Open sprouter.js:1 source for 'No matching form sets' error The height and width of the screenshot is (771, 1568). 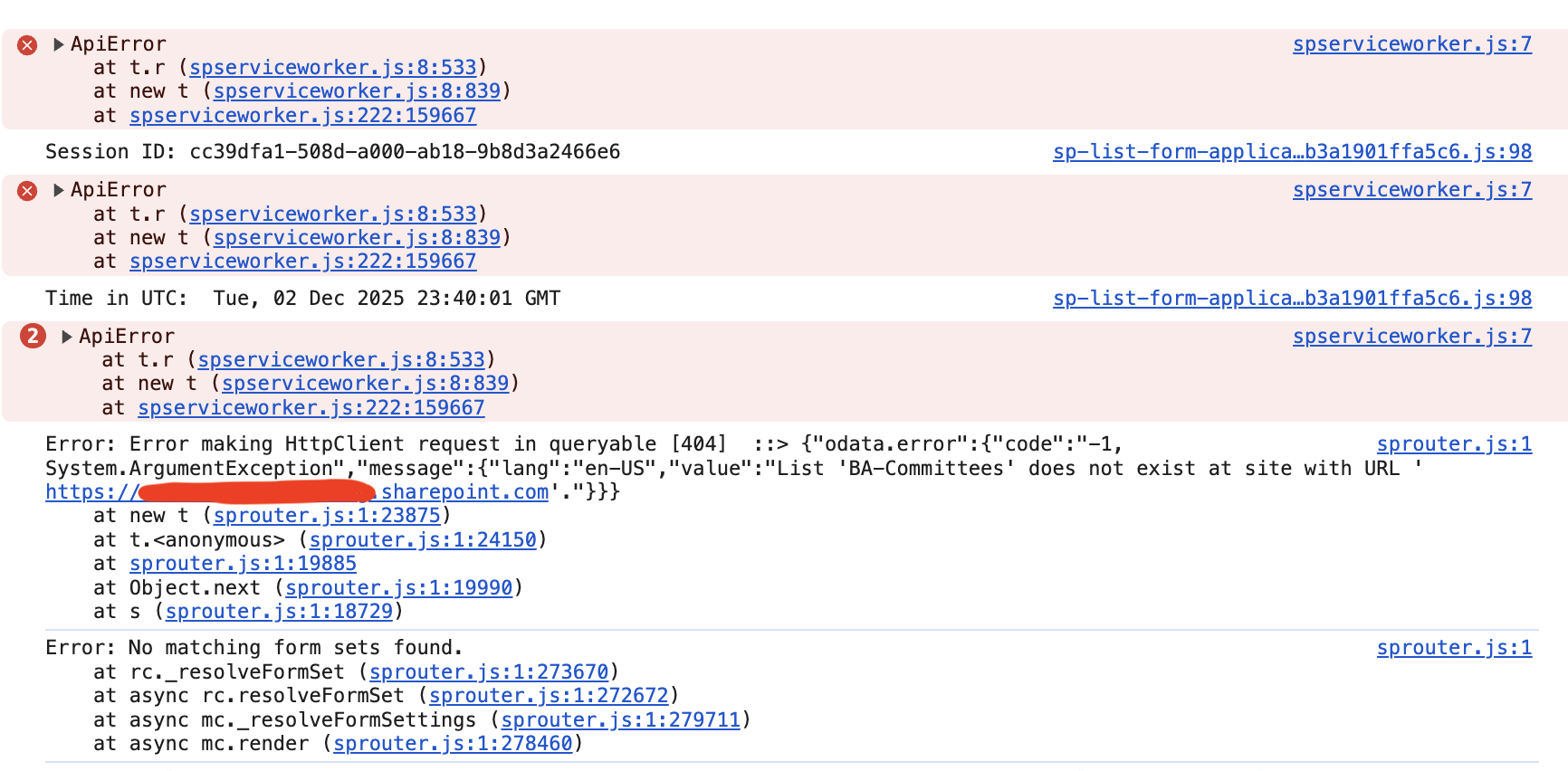coord(1453,648)
